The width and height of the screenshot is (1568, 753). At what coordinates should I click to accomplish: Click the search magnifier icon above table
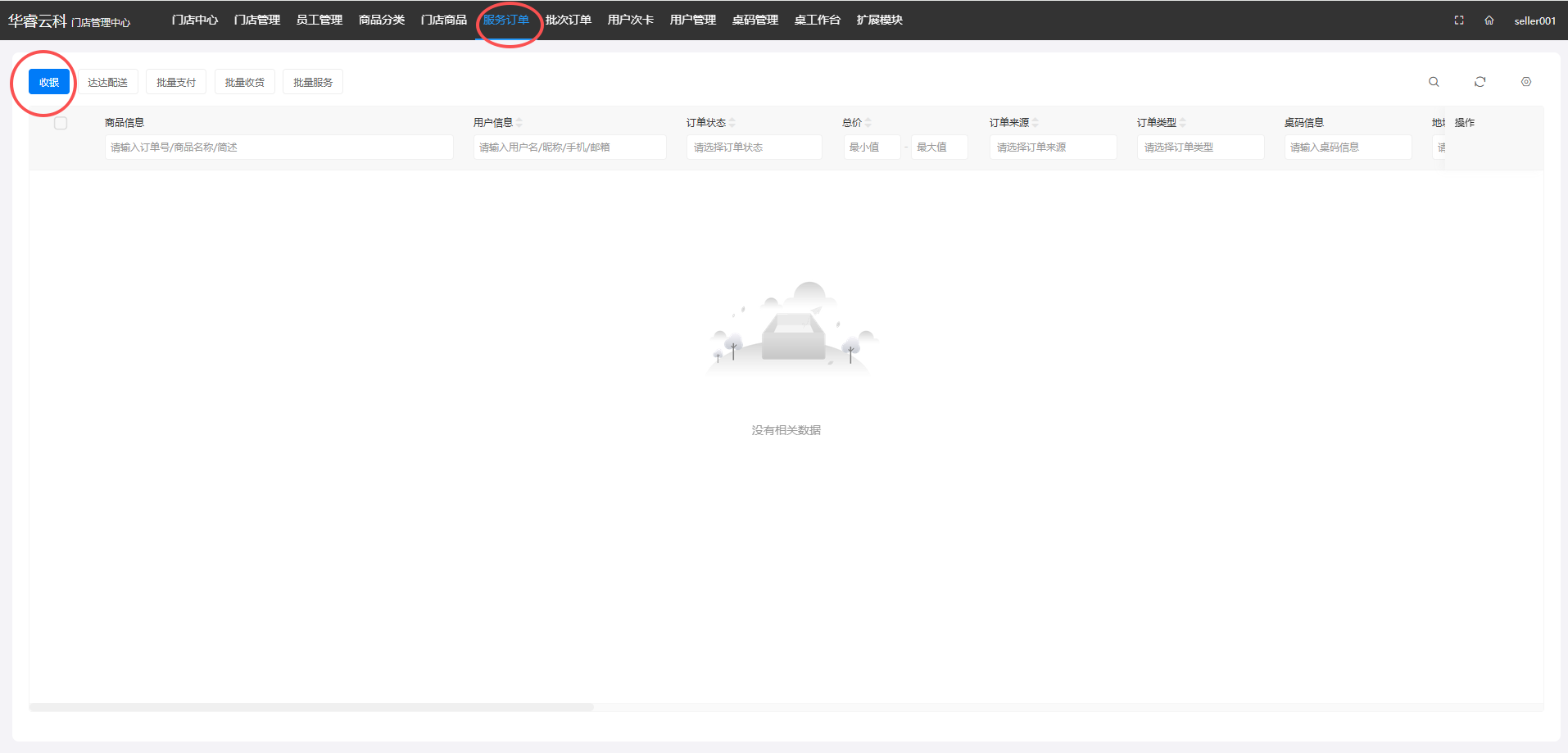(1434, 82)
